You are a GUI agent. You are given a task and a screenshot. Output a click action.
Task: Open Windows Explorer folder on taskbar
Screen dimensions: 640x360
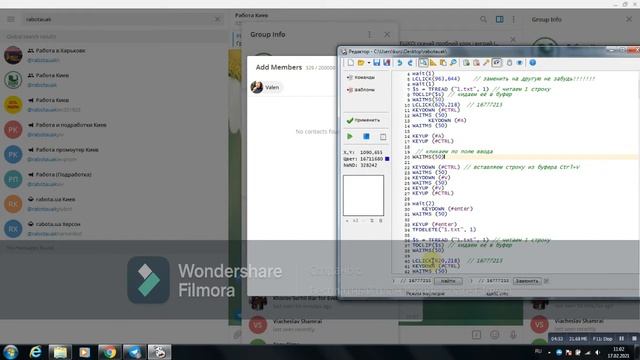[60, 352]
